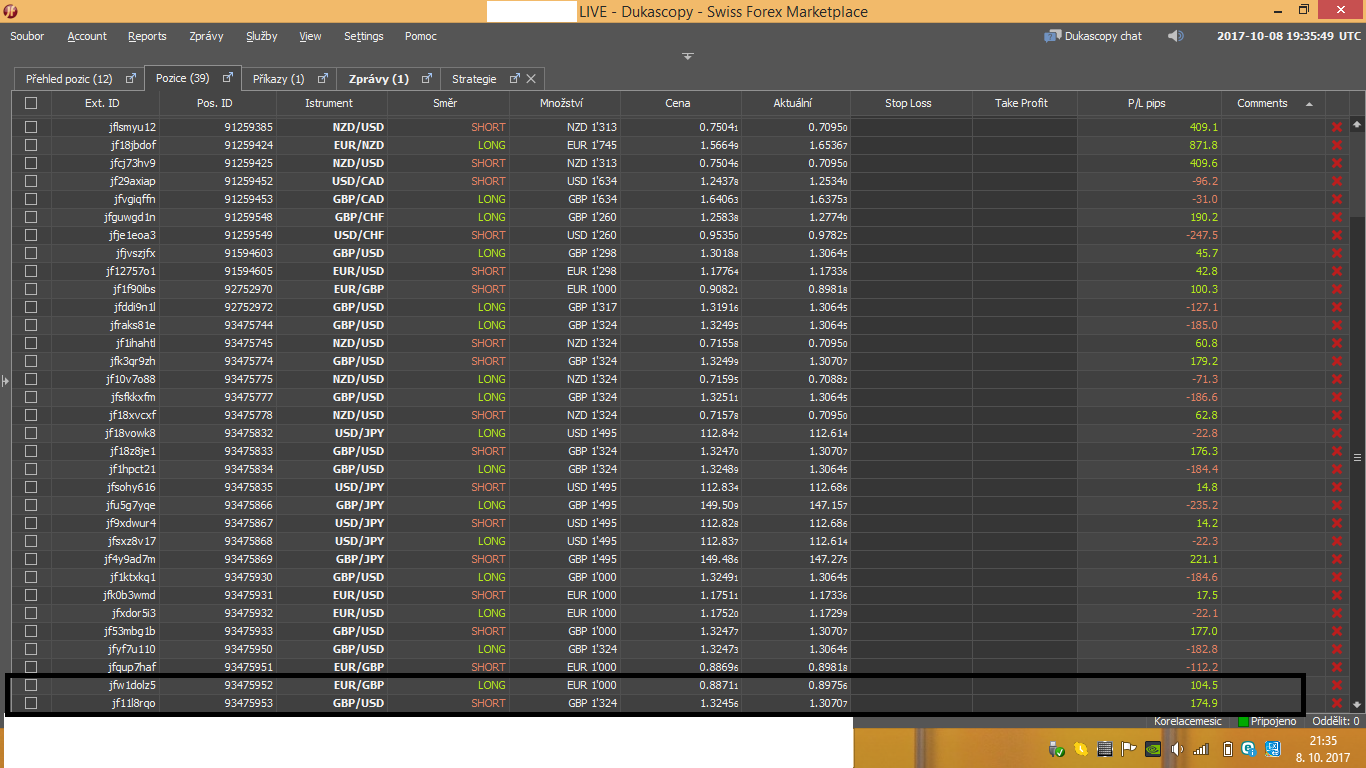This screenshot has width=1366, height=768.
Task: Select the checkbox for row jfcj73hv9
Action: (x=31, y=163)
